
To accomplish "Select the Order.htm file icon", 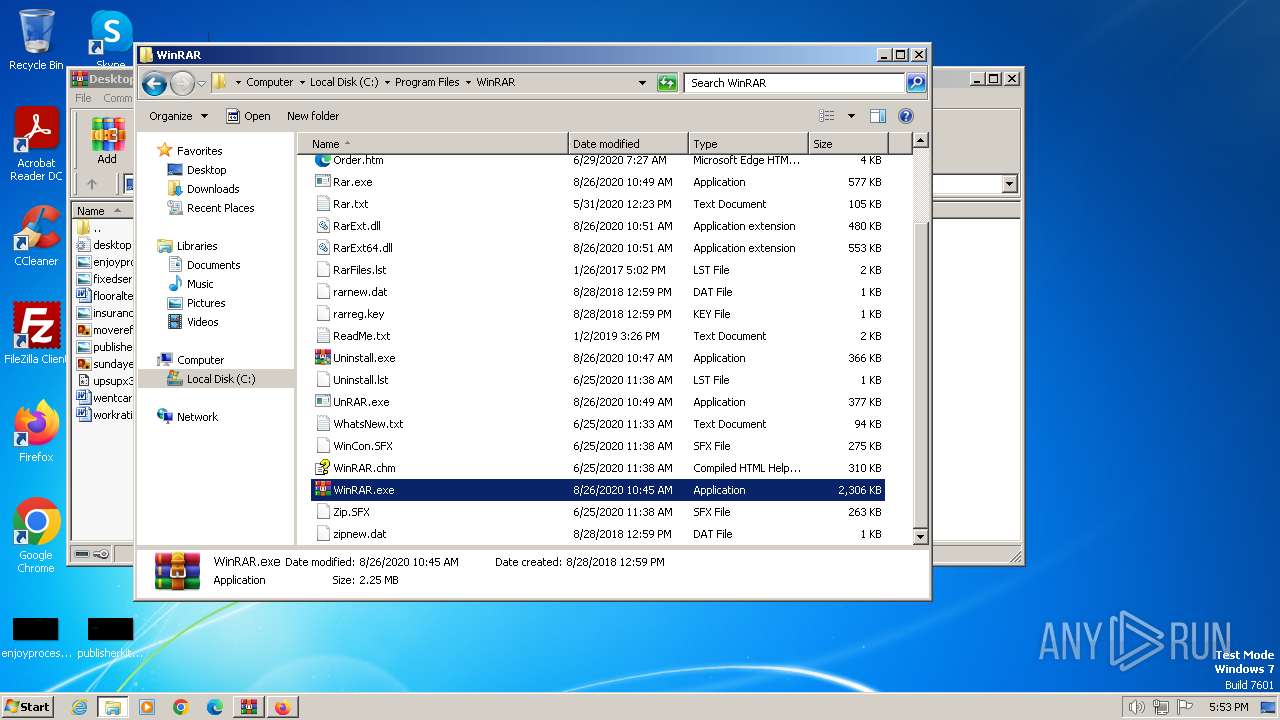I will [x=322, y=160].
